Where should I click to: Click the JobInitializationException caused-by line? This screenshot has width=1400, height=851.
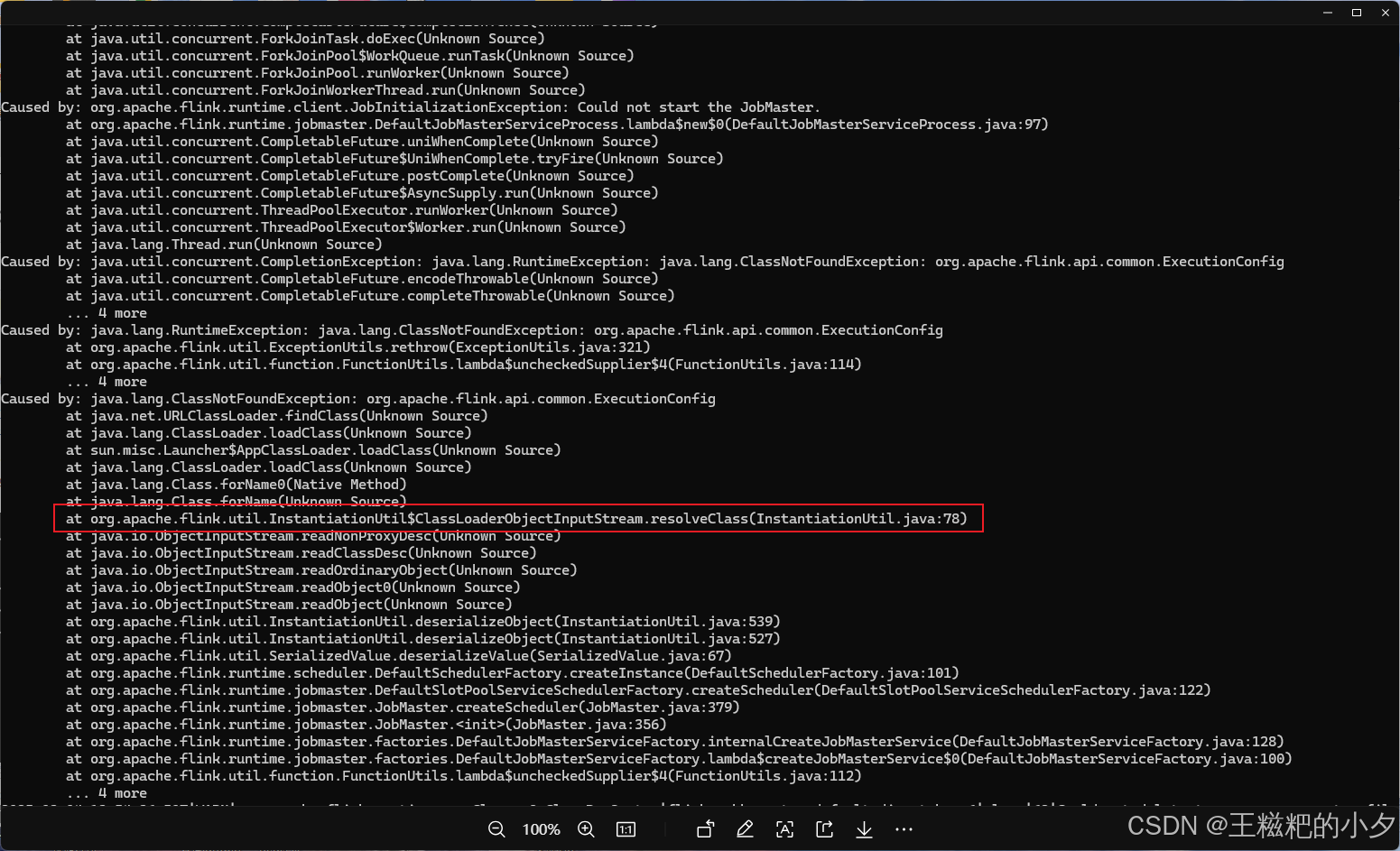(x=409, y=106)
